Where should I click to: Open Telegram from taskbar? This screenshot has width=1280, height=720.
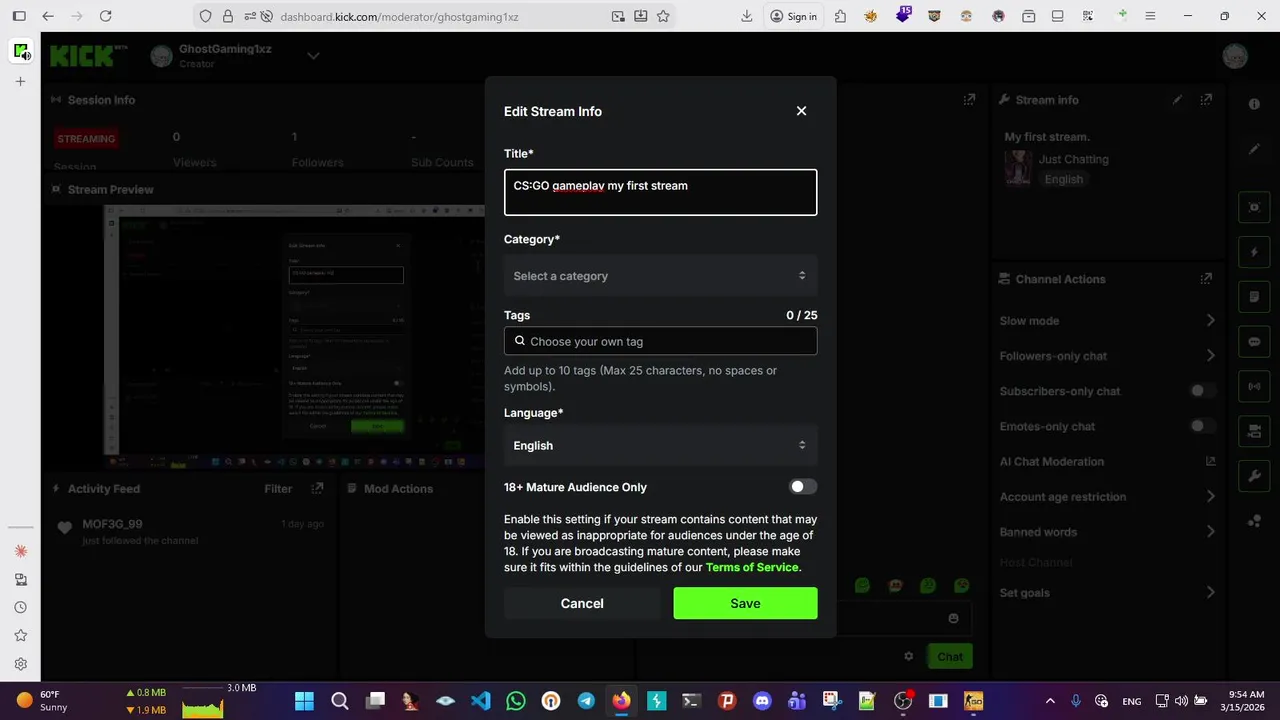[586, 701]
